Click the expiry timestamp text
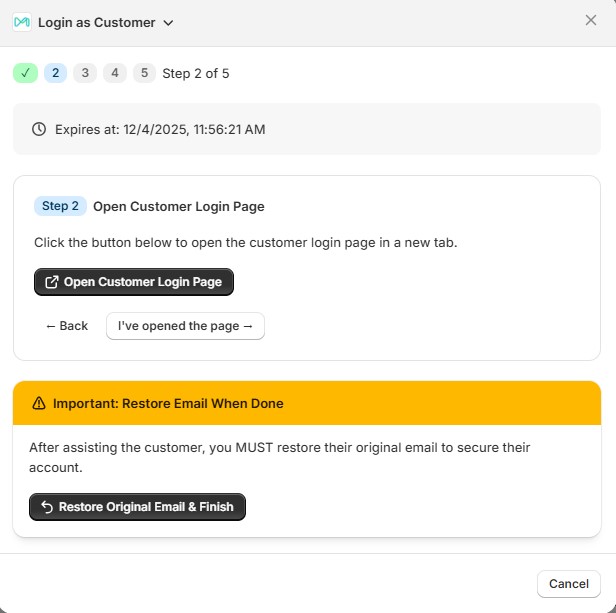This screenshot has height=613, width=616. [160, 129]
